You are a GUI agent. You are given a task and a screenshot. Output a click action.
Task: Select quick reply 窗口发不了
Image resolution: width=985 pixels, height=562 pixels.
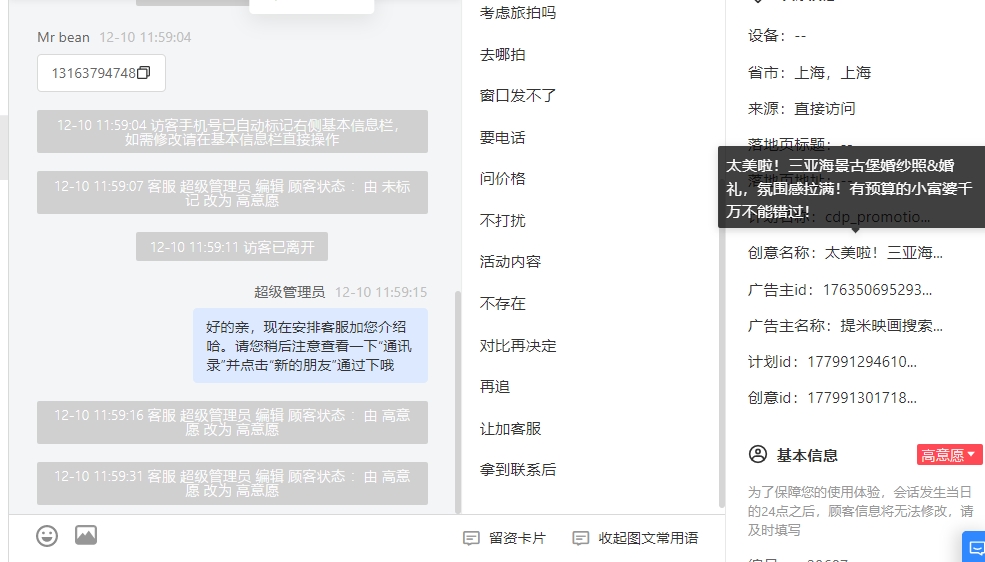[518, 96]
